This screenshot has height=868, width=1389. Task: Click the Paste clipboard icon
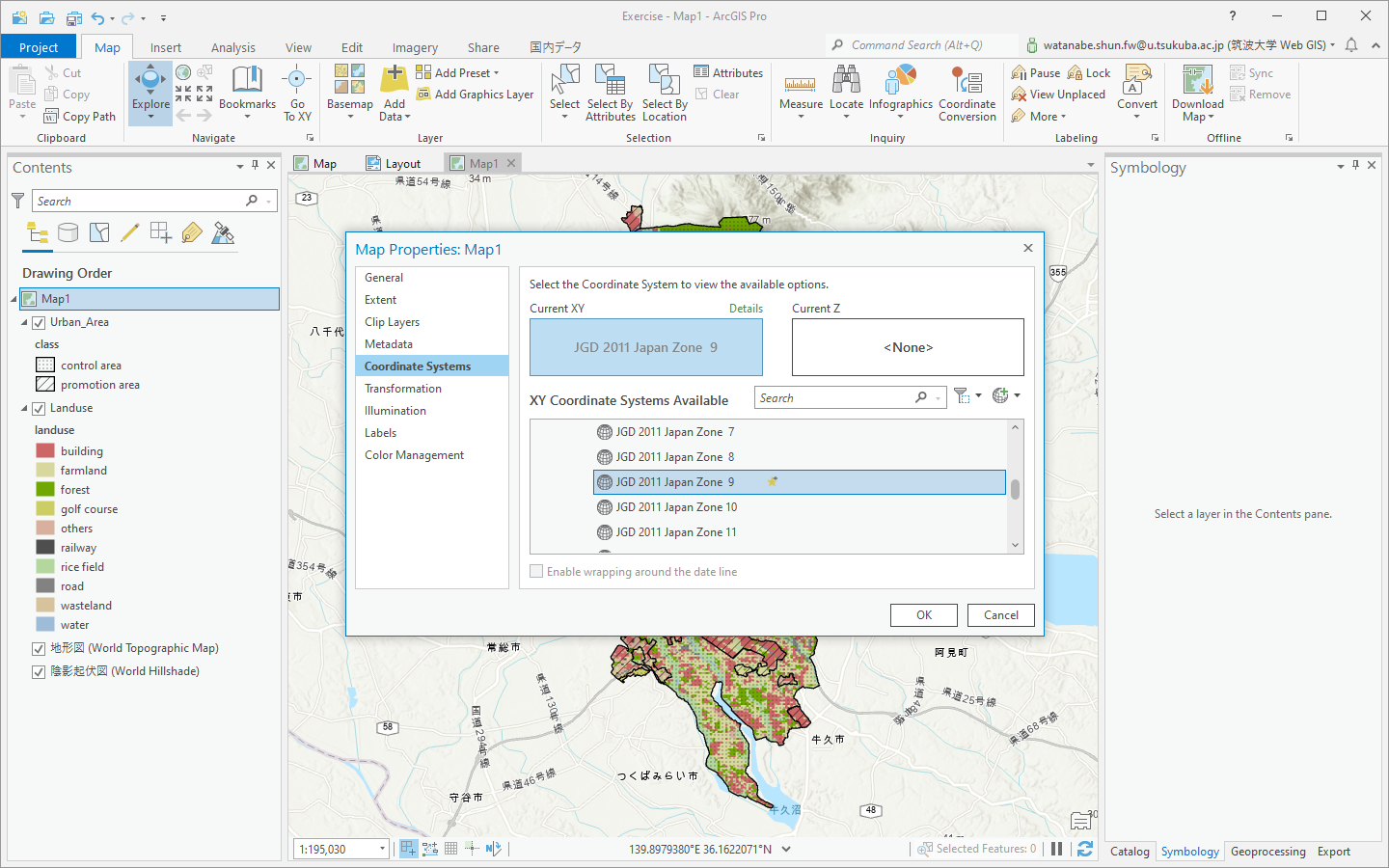click(x=22, y=79)
